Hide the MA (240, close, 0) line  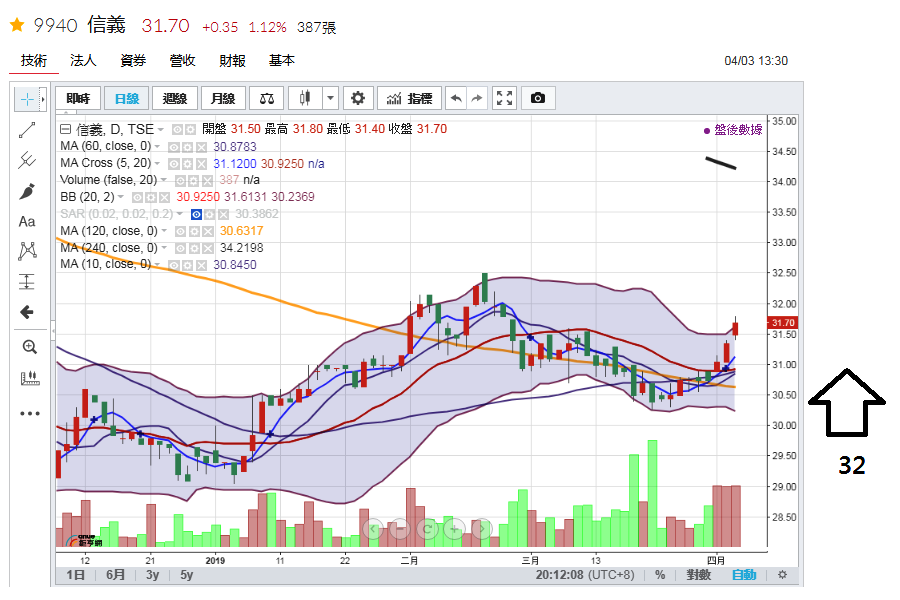point(180,249)
